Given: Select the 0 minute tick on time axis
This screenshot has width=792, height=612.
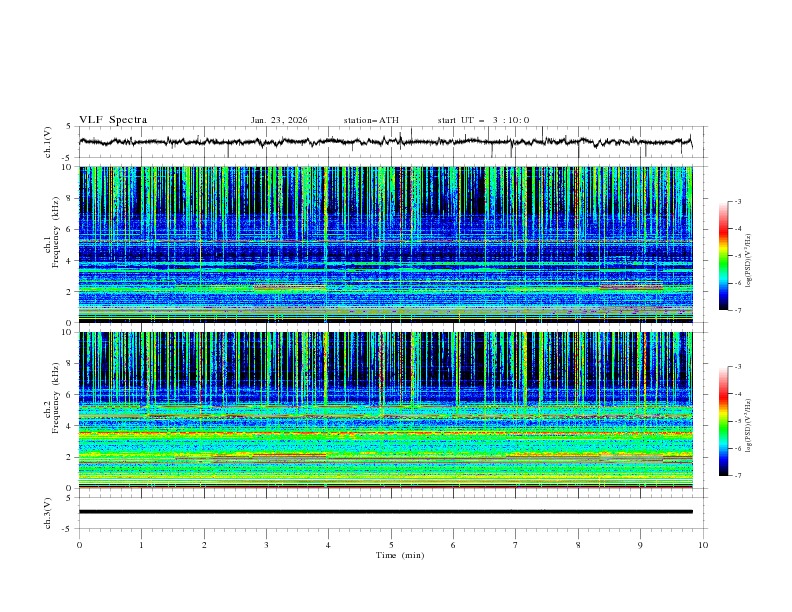Looking at the screenshot, I should (79, 544).
